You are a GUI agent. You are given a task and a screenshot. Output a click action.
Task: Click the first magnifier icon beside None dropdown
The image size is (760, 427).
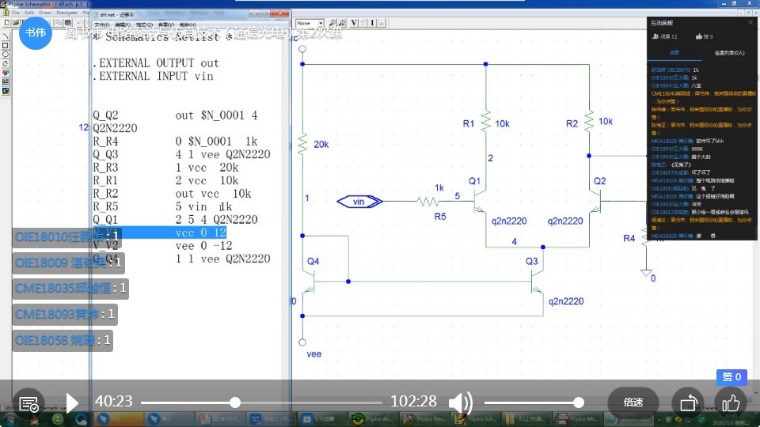pyautogui.click(x=332, y=23)
